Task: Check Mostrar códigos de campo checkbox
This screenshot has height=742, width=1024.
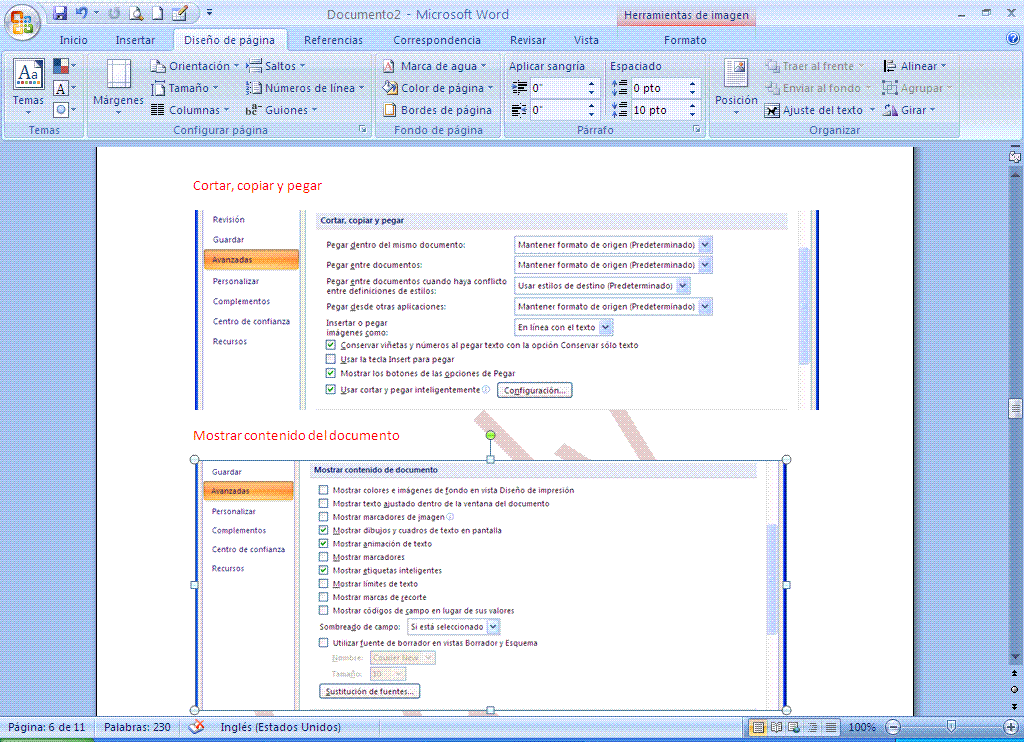Action: tap(323, 611)
